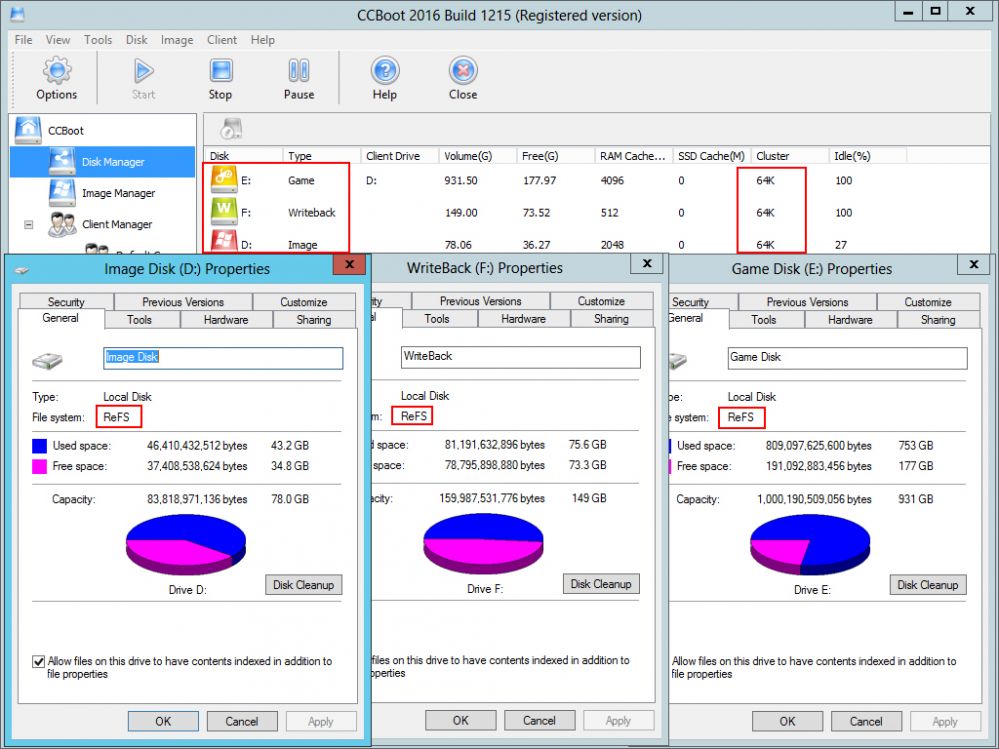Select the Client Manager users icon
Image resolution: width=999 pixels, height=749 pixels.
coord(62,224)
